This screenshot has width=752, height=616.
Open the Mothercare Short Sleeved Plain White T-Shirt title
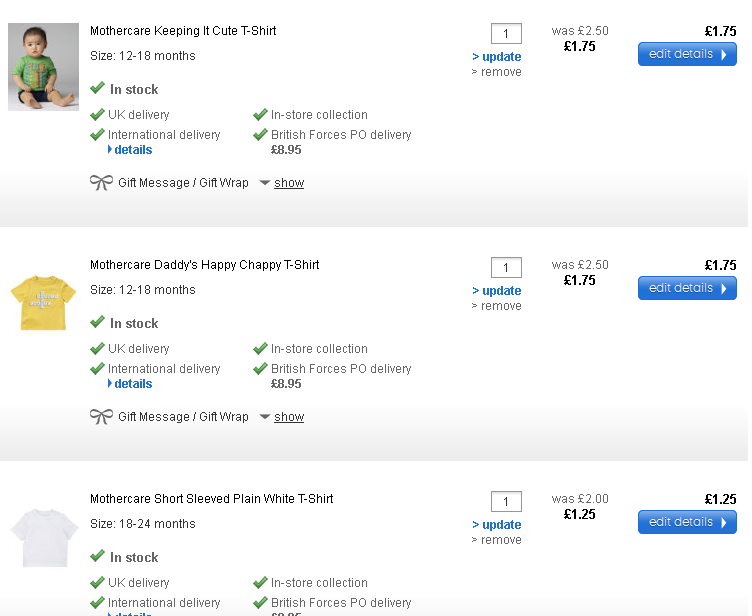(211, 499)
